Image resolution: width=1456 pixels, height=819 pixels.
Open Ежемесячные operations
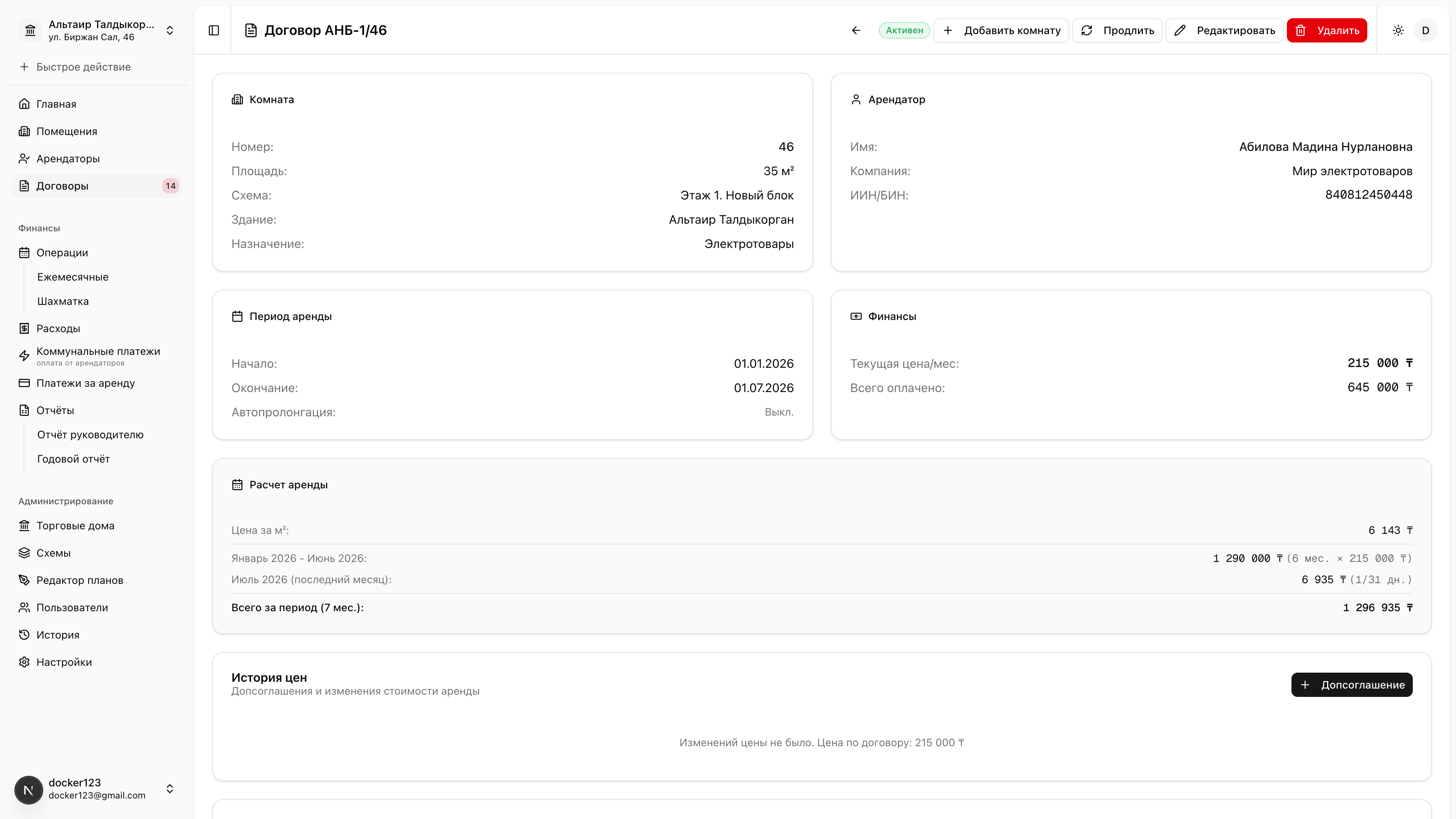click(x=73, y=277)
